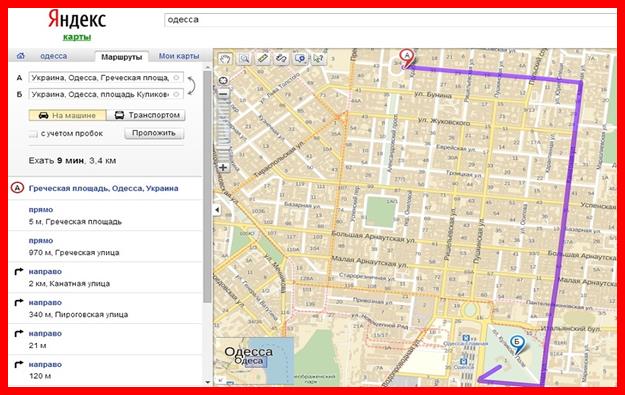Viewport: 625px width, 395px height.
Task: Click the 2 км, Канатная улица text
Action: click(x=69, y=284)
